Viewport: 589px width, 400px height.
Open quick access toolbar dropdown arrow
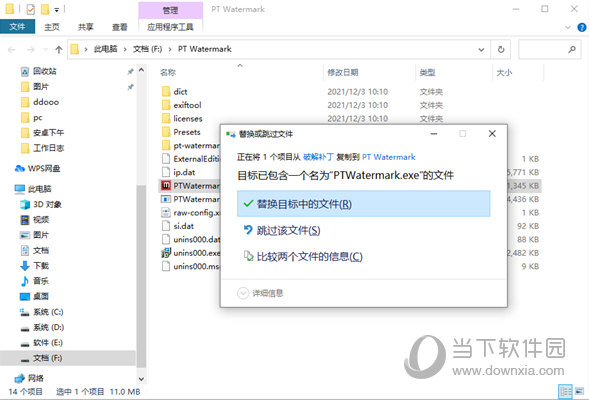coord(56,9)
